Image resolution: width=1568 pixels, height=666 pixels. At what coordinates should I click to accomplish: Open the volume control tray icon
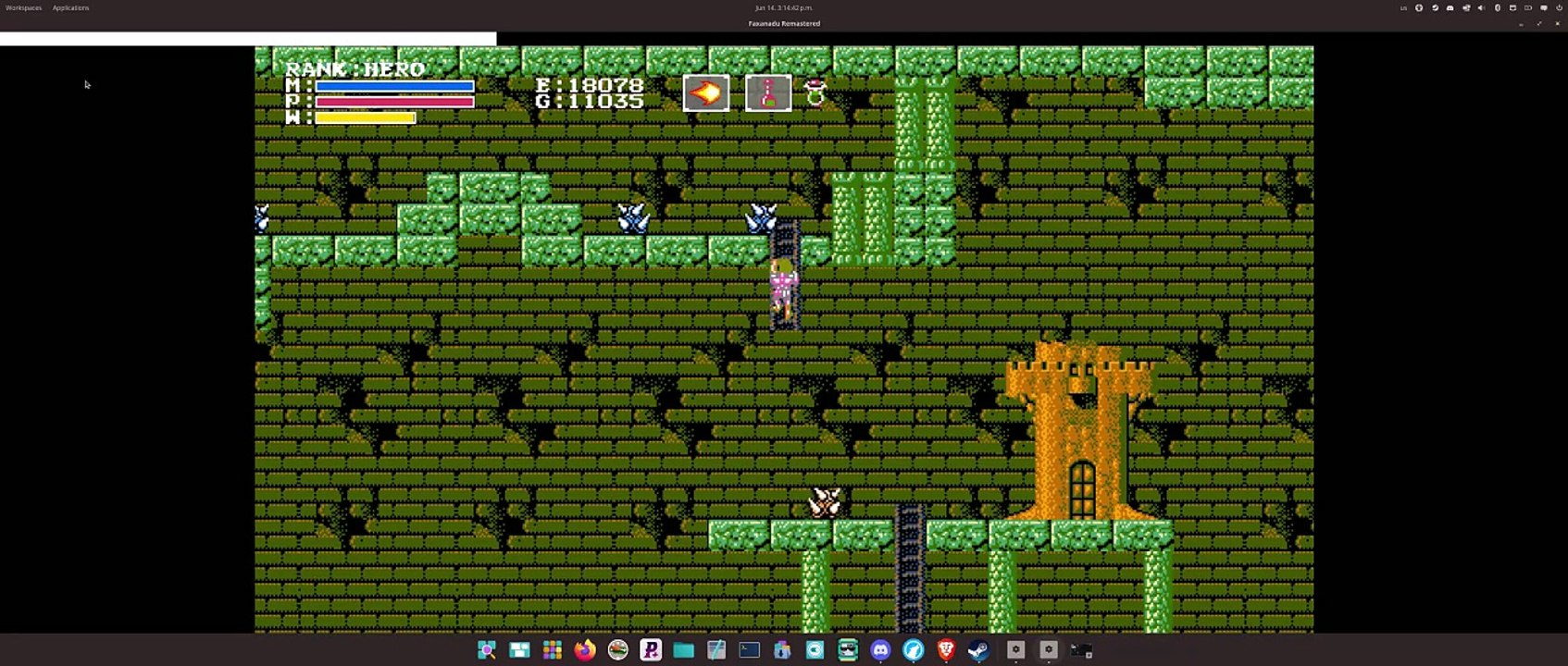pos(1481,7)
